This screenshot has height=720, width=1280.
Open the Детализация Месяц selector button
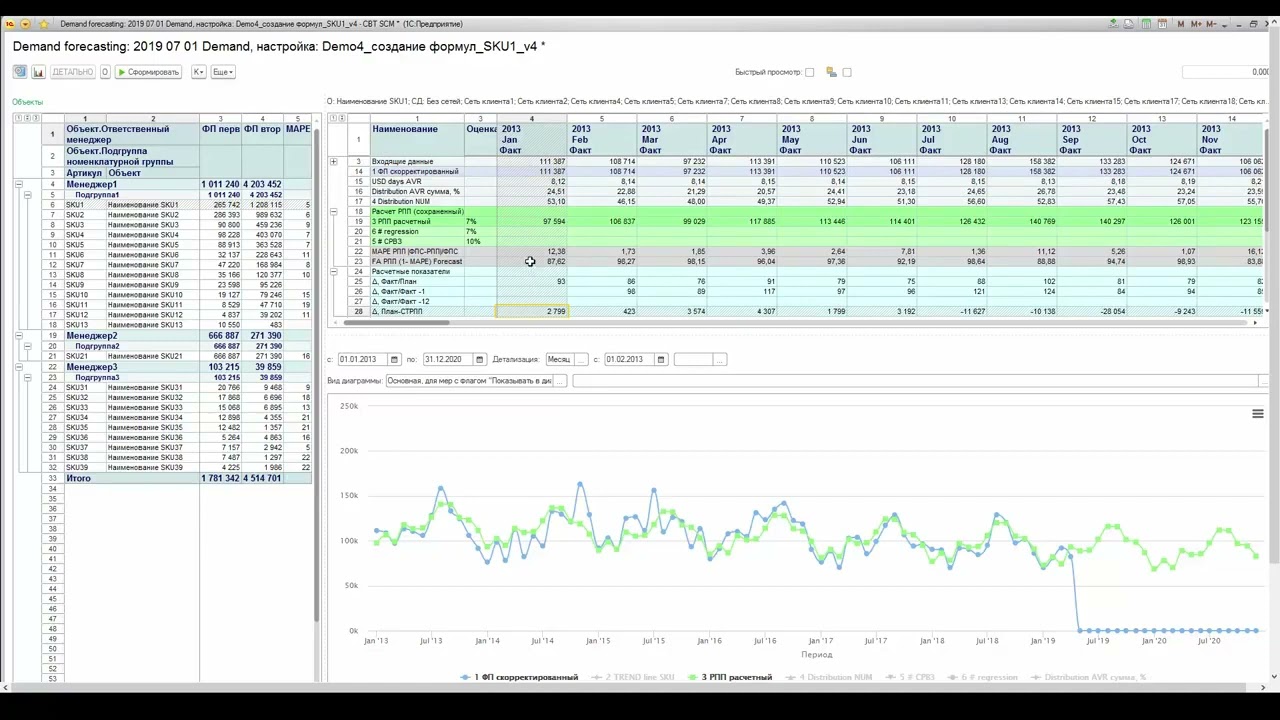pos(581,359)
